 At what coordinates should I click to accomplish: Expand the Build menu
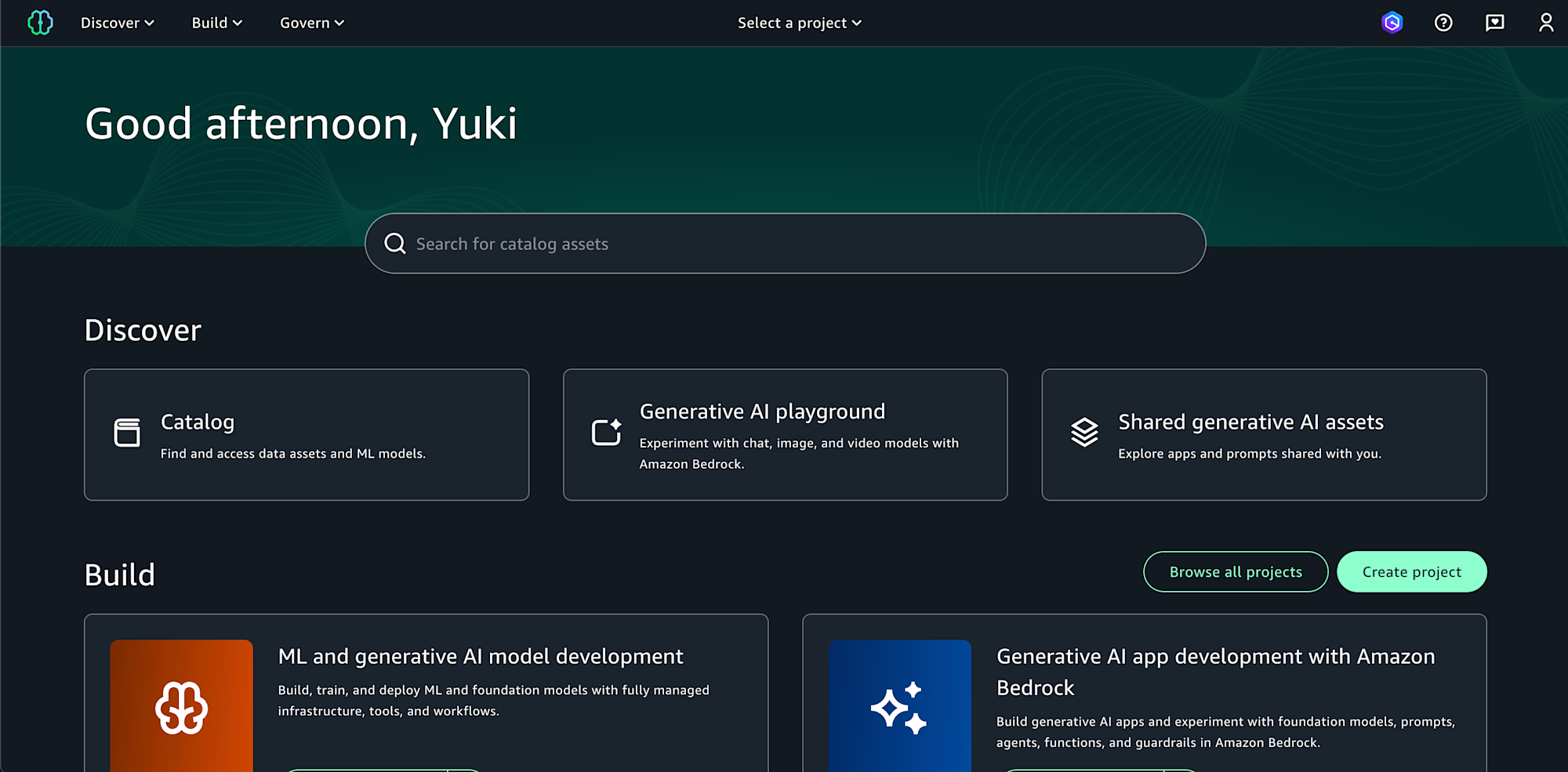tap(217, 23)
